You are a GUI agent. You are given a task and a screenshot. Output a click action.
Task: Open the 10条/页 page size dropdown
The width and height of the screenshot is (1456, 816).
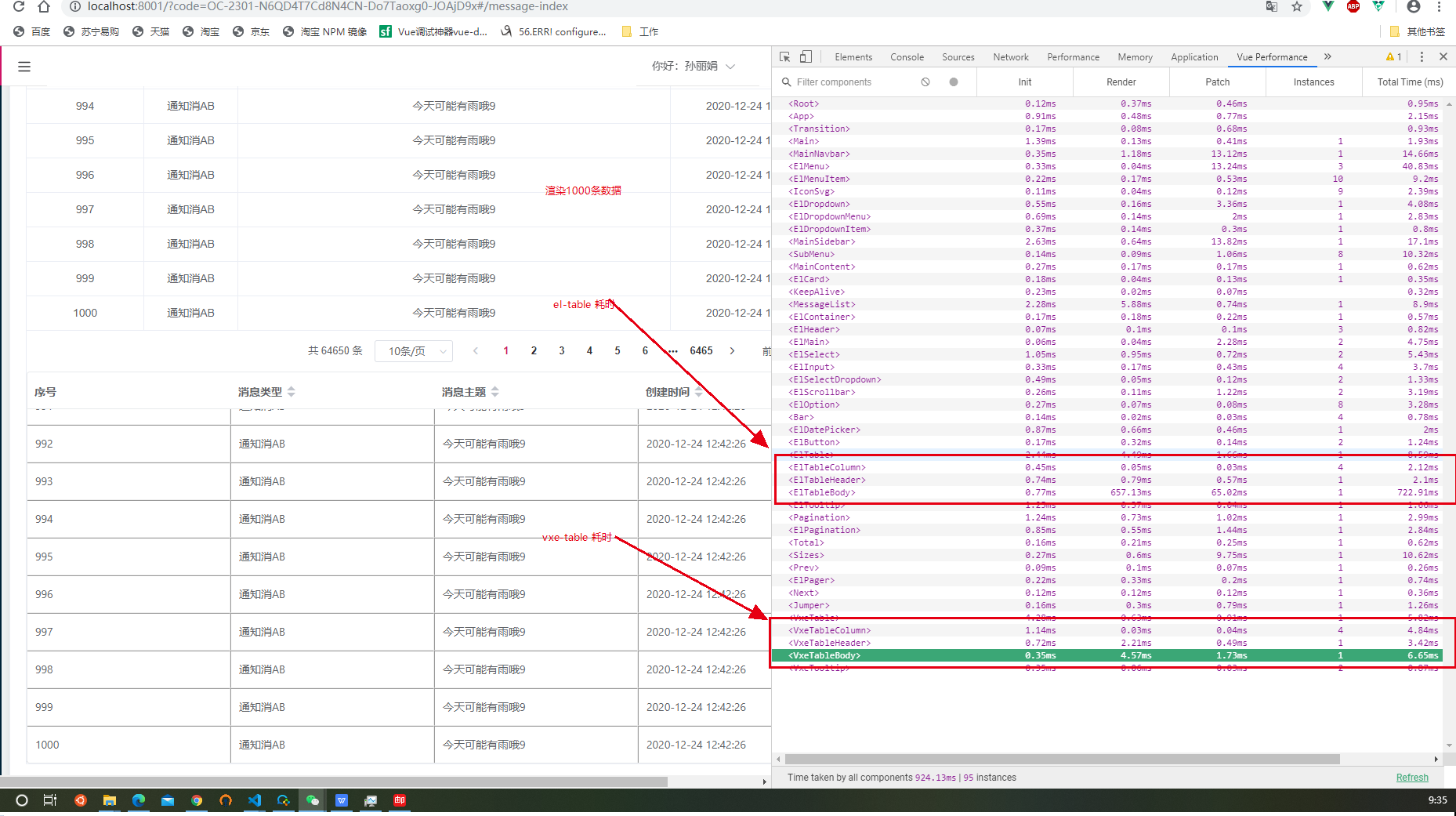[x=414, y=351]
